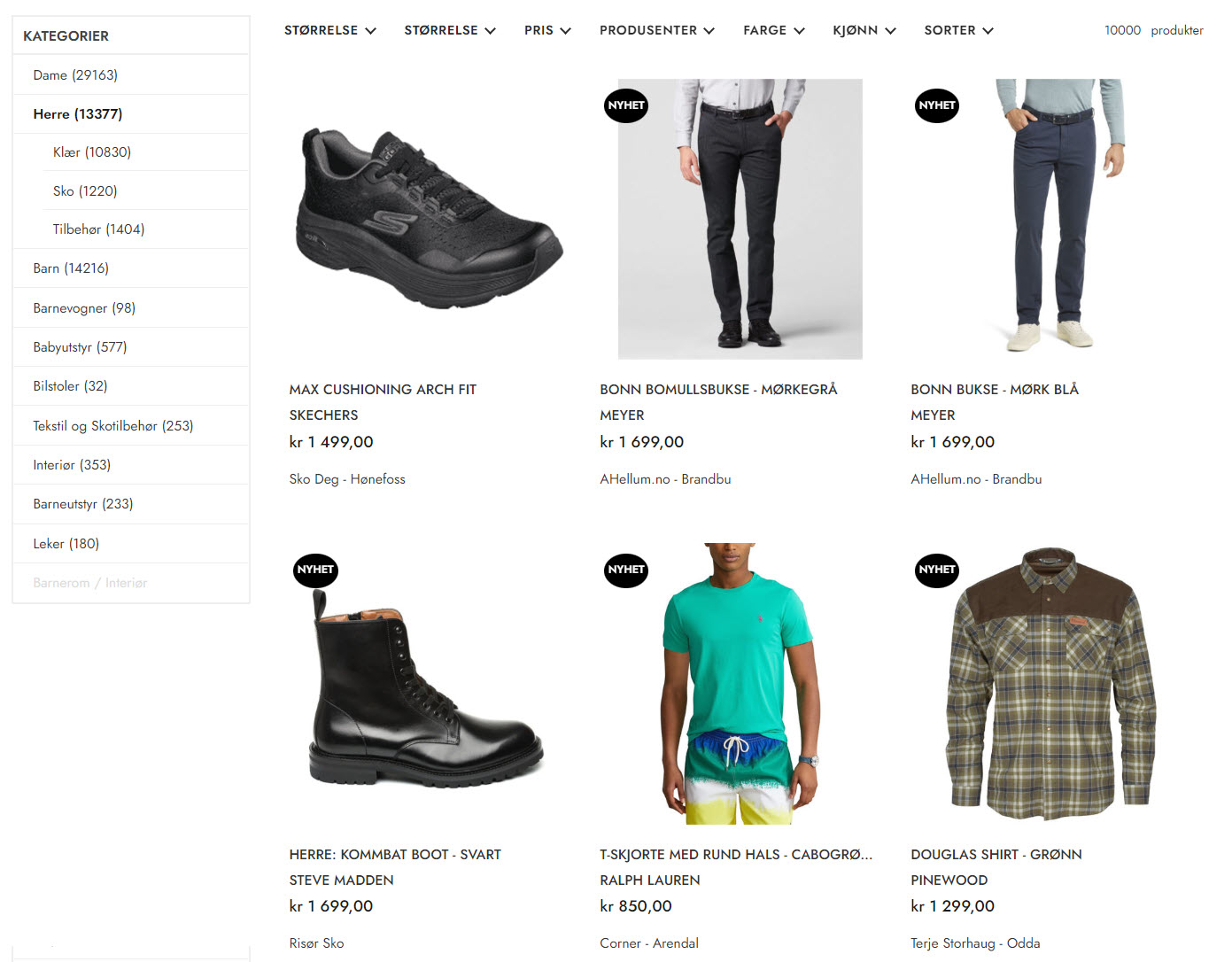
Task: Click Max Cushioning Arch Fit title
Action: point(383,390)
